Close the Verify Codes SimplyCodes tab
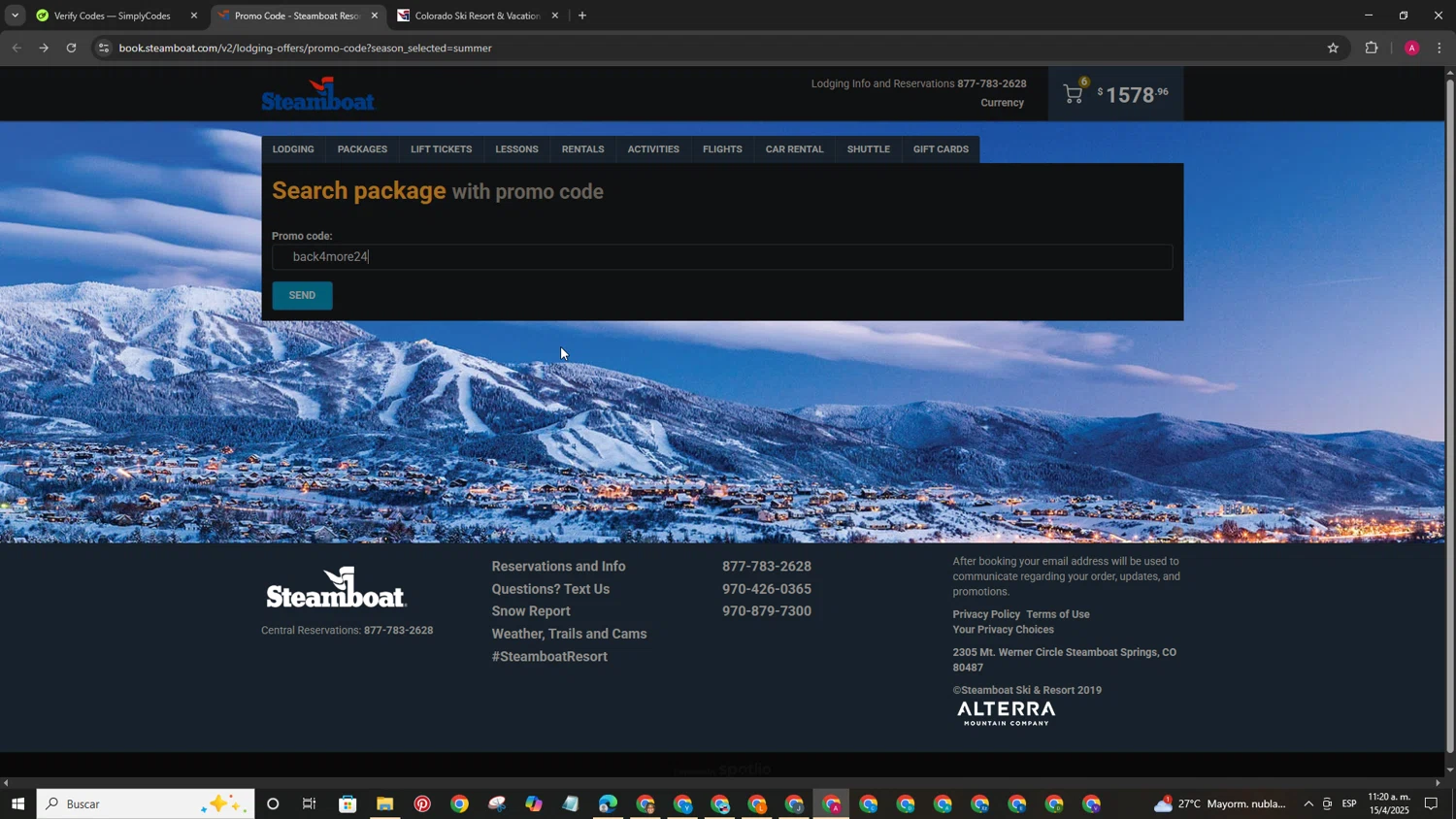This screenshot has width=1456, height=819. coord(194,16)
